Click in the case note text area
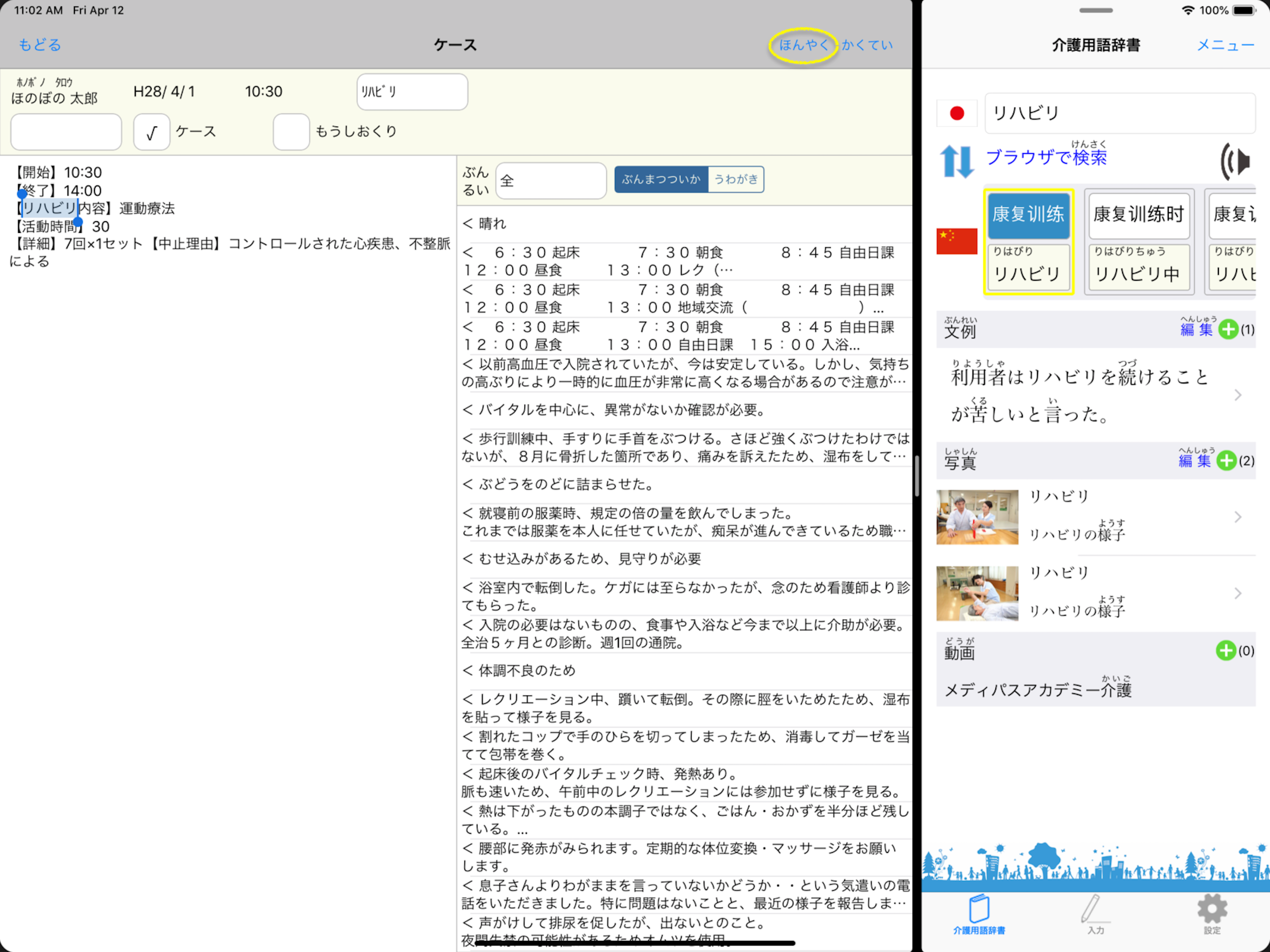This screenshot has height=952, width=1270. 229,554
